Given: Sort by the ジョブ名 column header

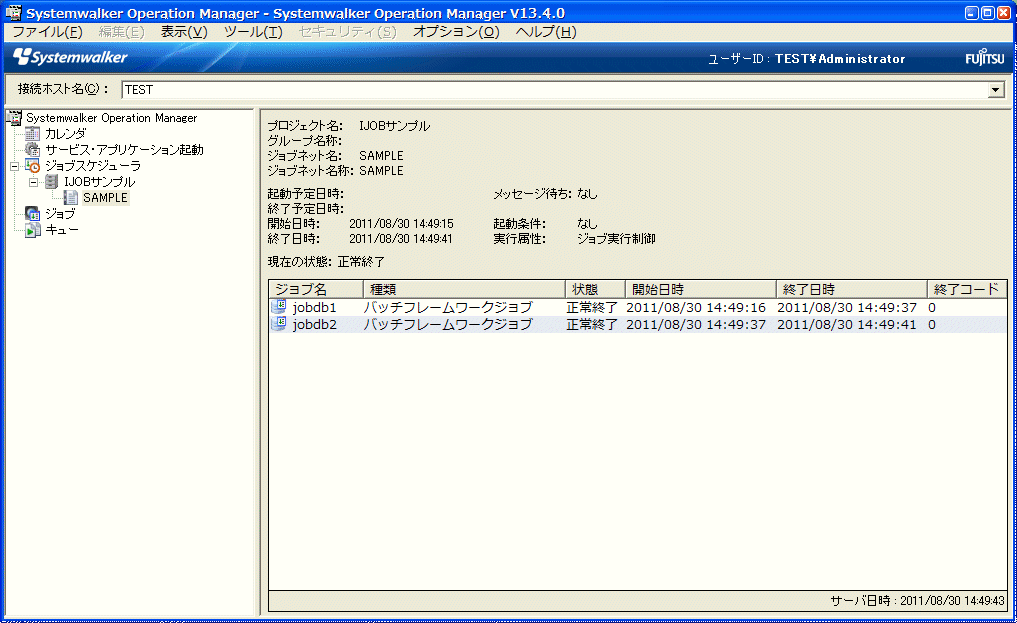Looking at the screenshot, I should tap(316, 289).
